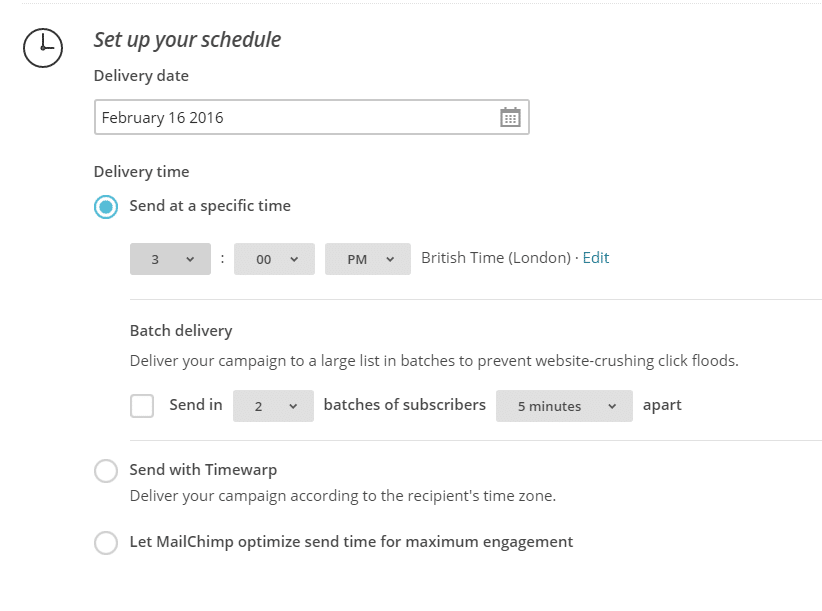Open the calendar picker icon
822x611 pixels.
pyautogui.click(x=510, y=117)
